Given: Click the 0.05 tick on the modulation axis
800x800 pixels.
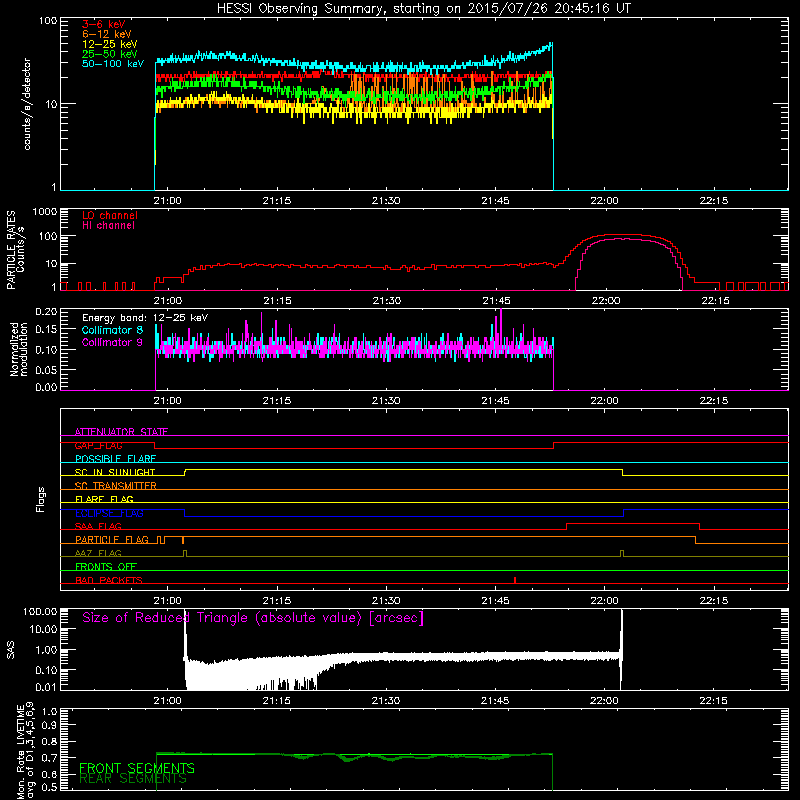Looking at the screenshot, I should [46, 369].
